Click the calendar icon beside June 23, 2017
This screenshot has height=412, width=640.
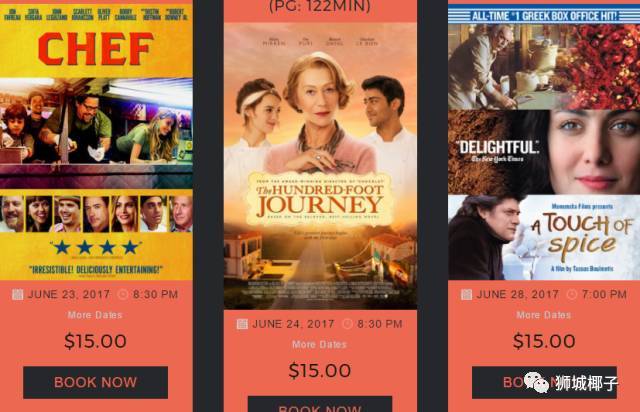17,294
